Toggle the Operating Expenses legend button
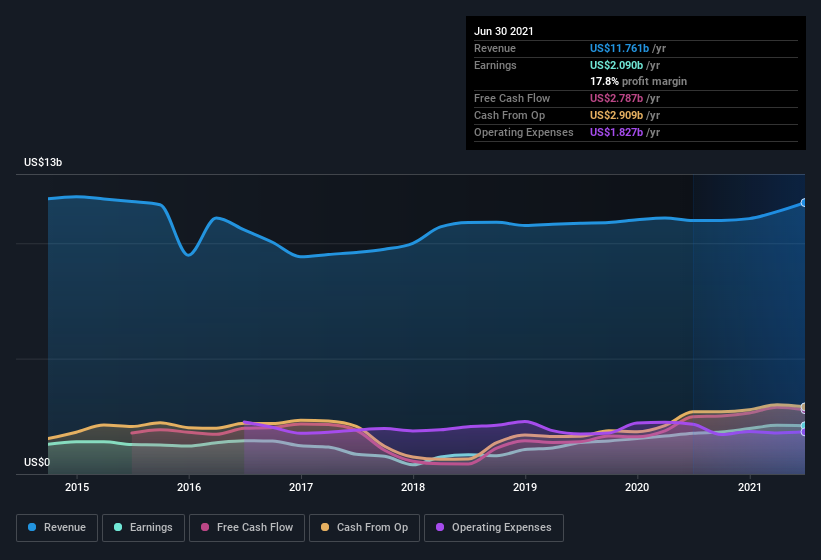821x560 pixels. tap(494, 528)
